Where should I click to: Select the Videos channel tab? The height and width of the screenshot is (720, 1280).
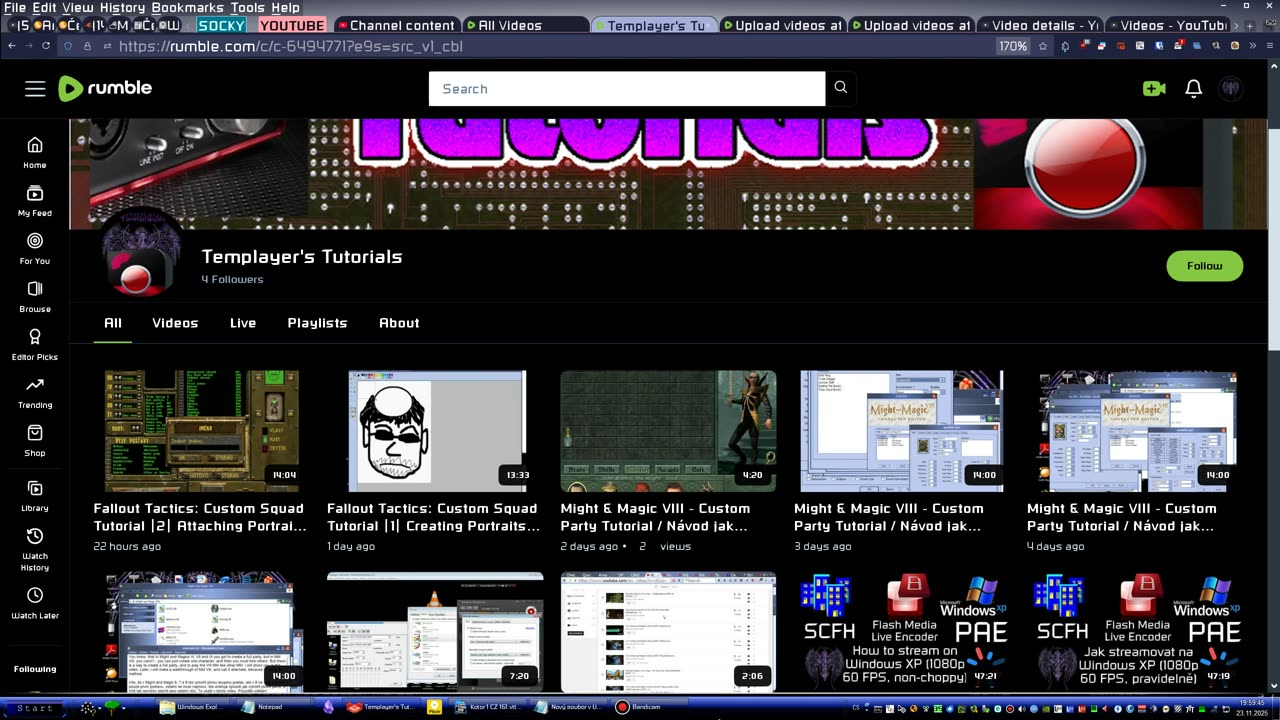click(175, 323)
